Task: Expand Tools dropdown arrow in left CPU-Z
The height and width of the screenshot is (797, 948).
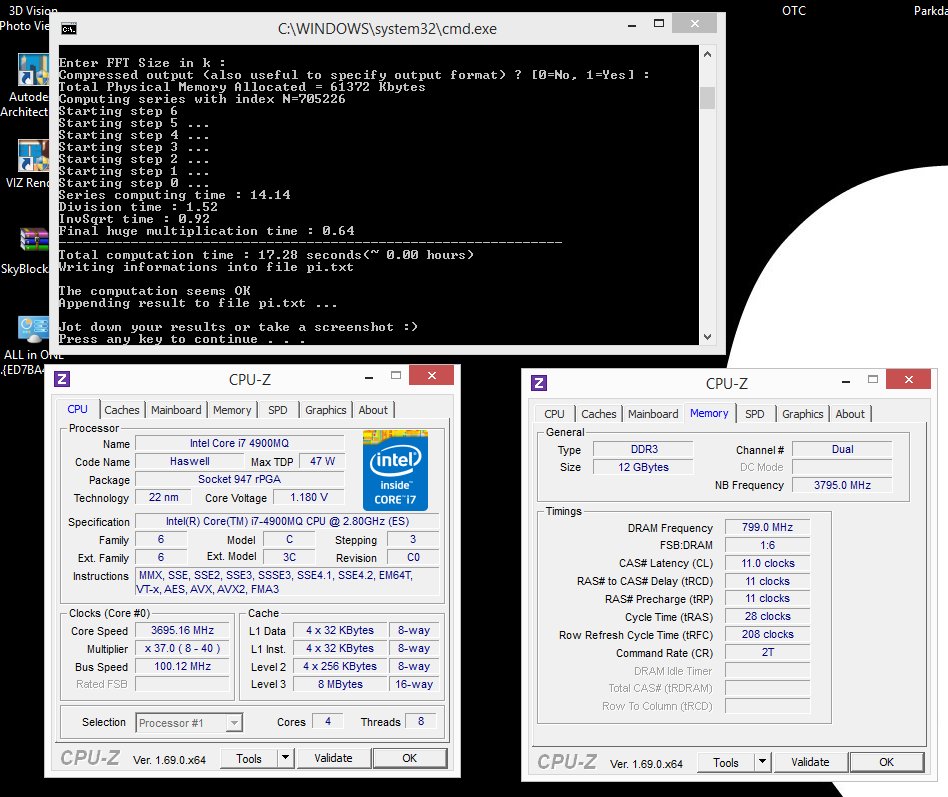Action: [285, 758]
